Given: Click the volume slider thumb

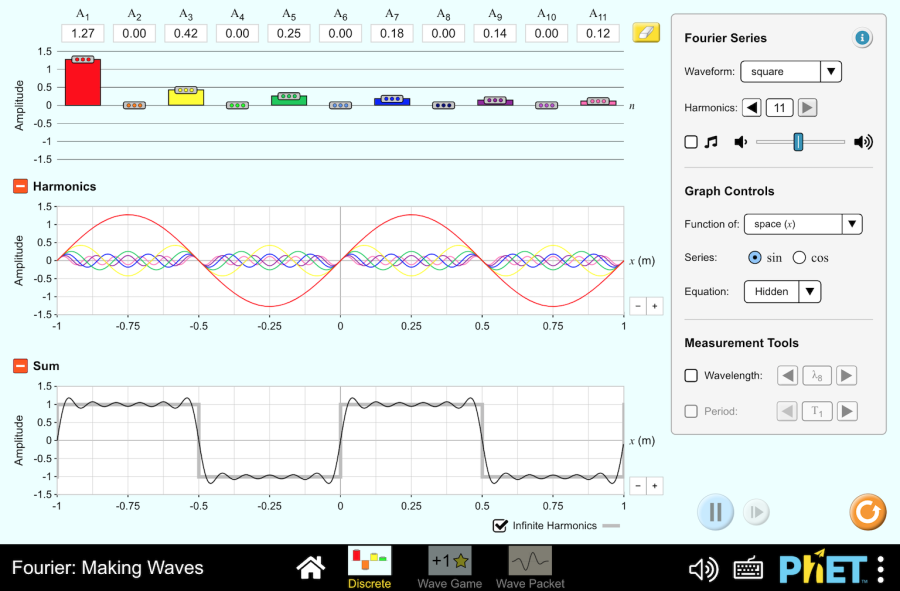Looking at the screenshot, I should click(x=798, y=142).
